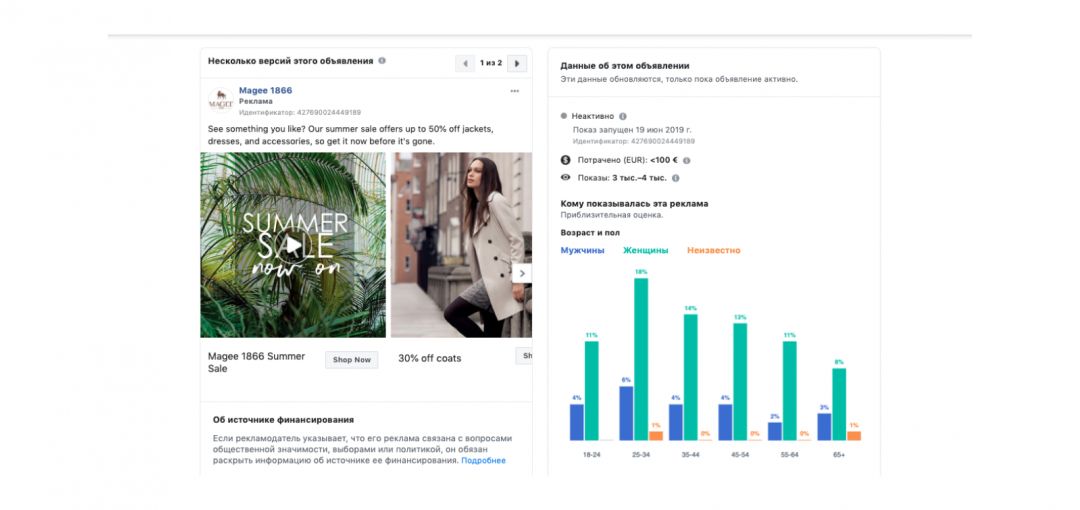Click 'Возраст и пол' label
1080x510 pixels.
point(590,233)
